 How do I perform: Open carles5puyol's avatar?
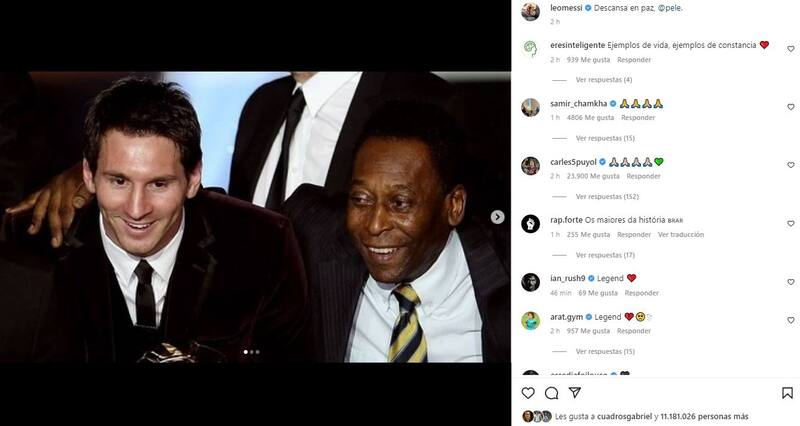[x=530, y=165]
